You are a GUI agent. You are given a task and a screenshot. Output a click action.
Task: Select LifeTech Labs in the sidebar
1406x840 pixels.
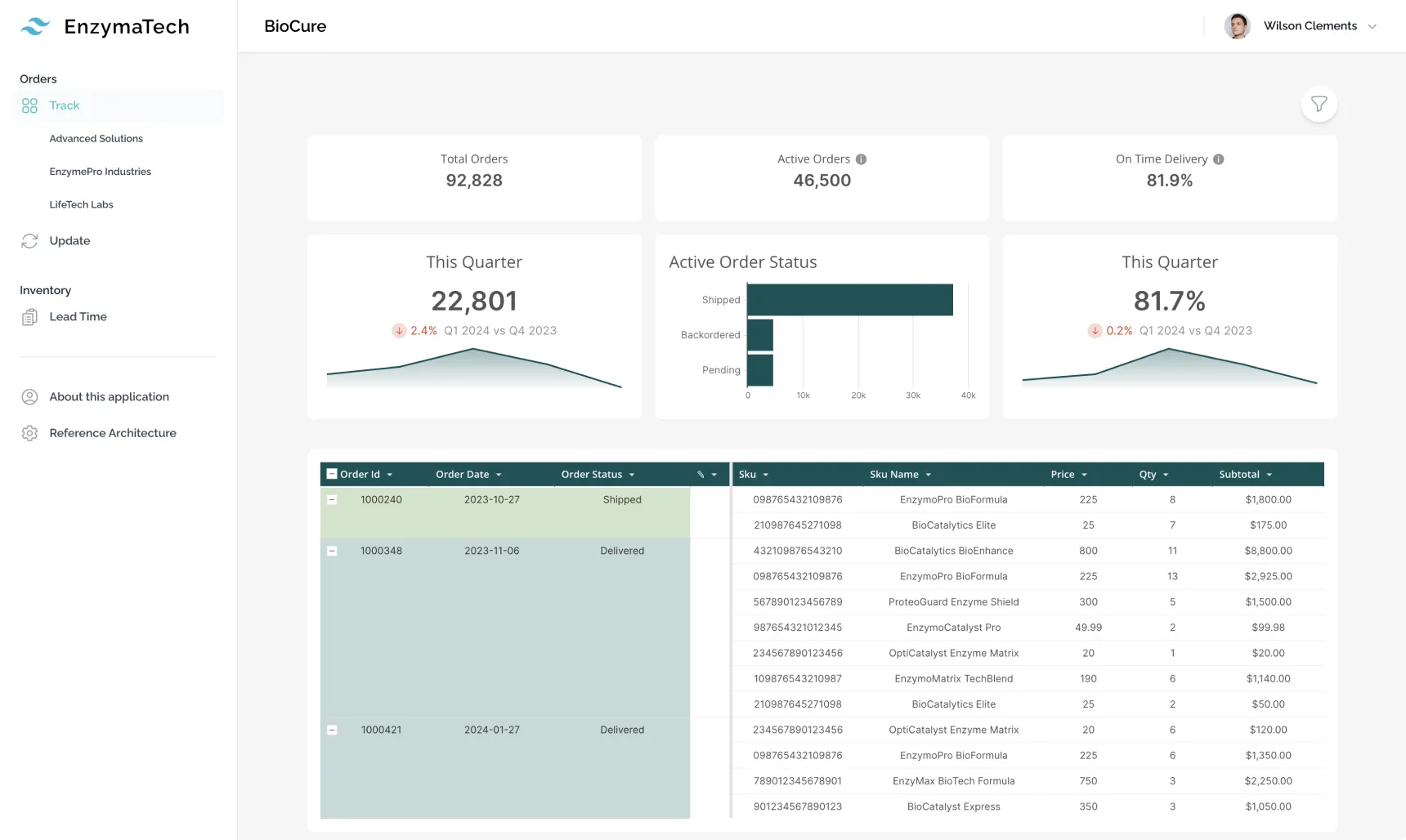point(81,204)
